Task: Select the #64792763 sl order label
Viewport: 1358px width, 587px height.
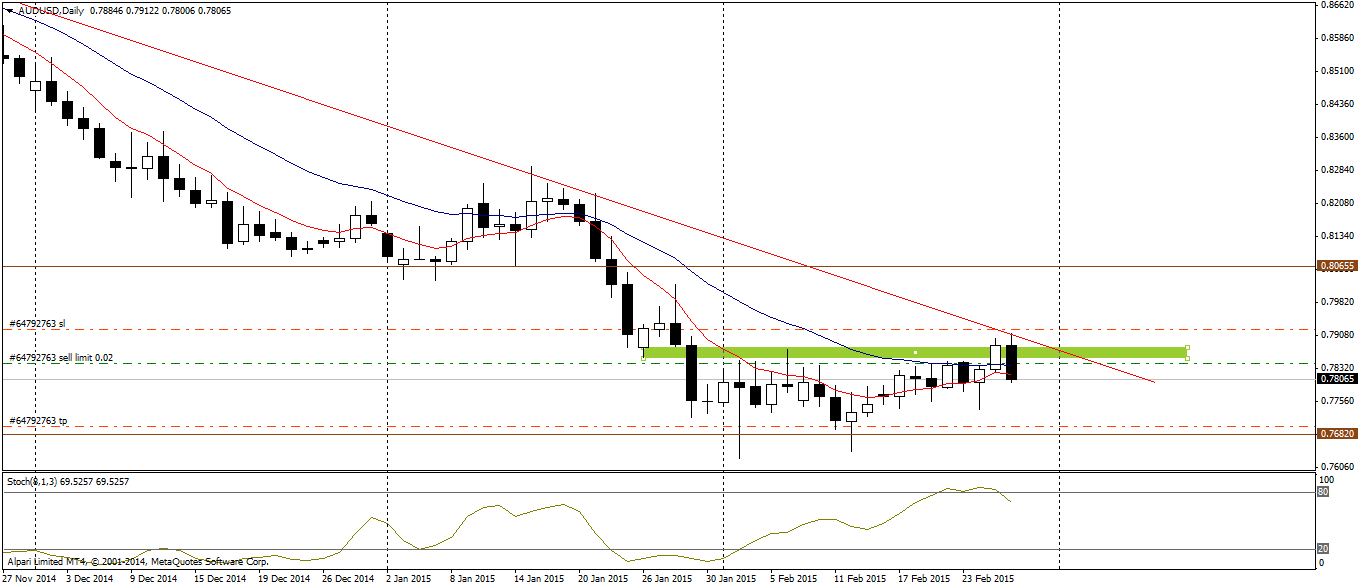Action: [37, 324]
